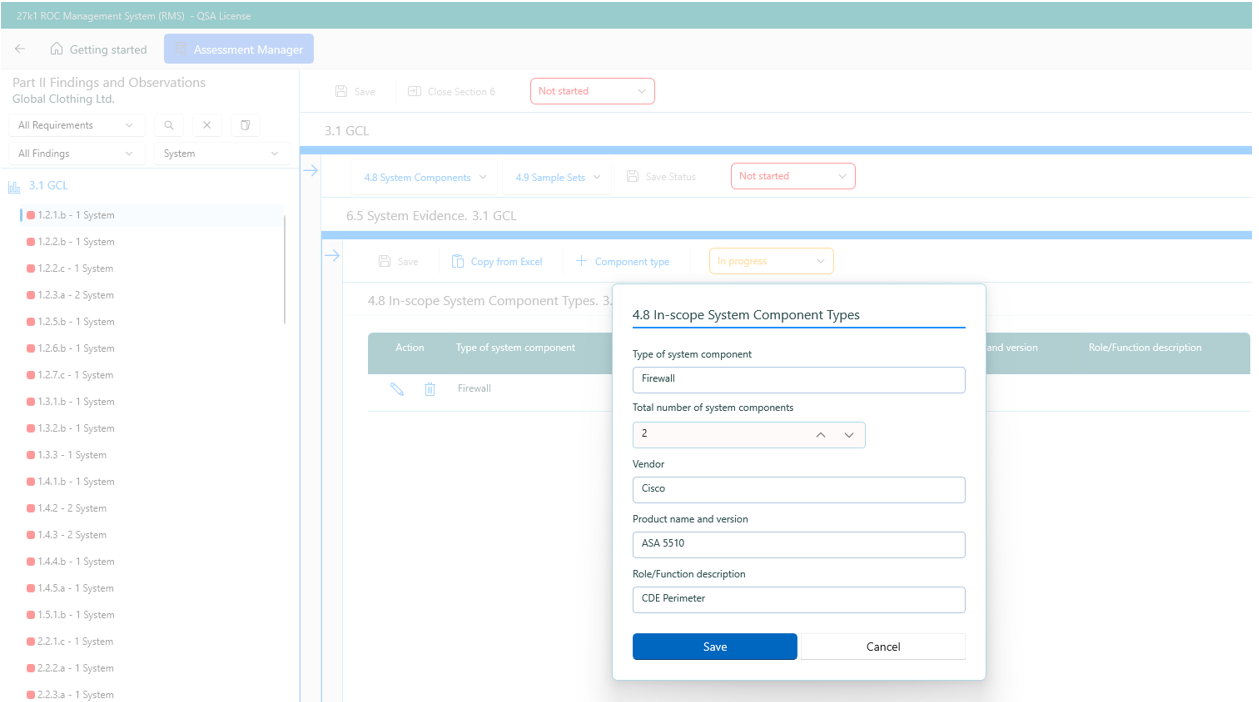Click the pencil edit icon for Firewall row

click(397, 389)
